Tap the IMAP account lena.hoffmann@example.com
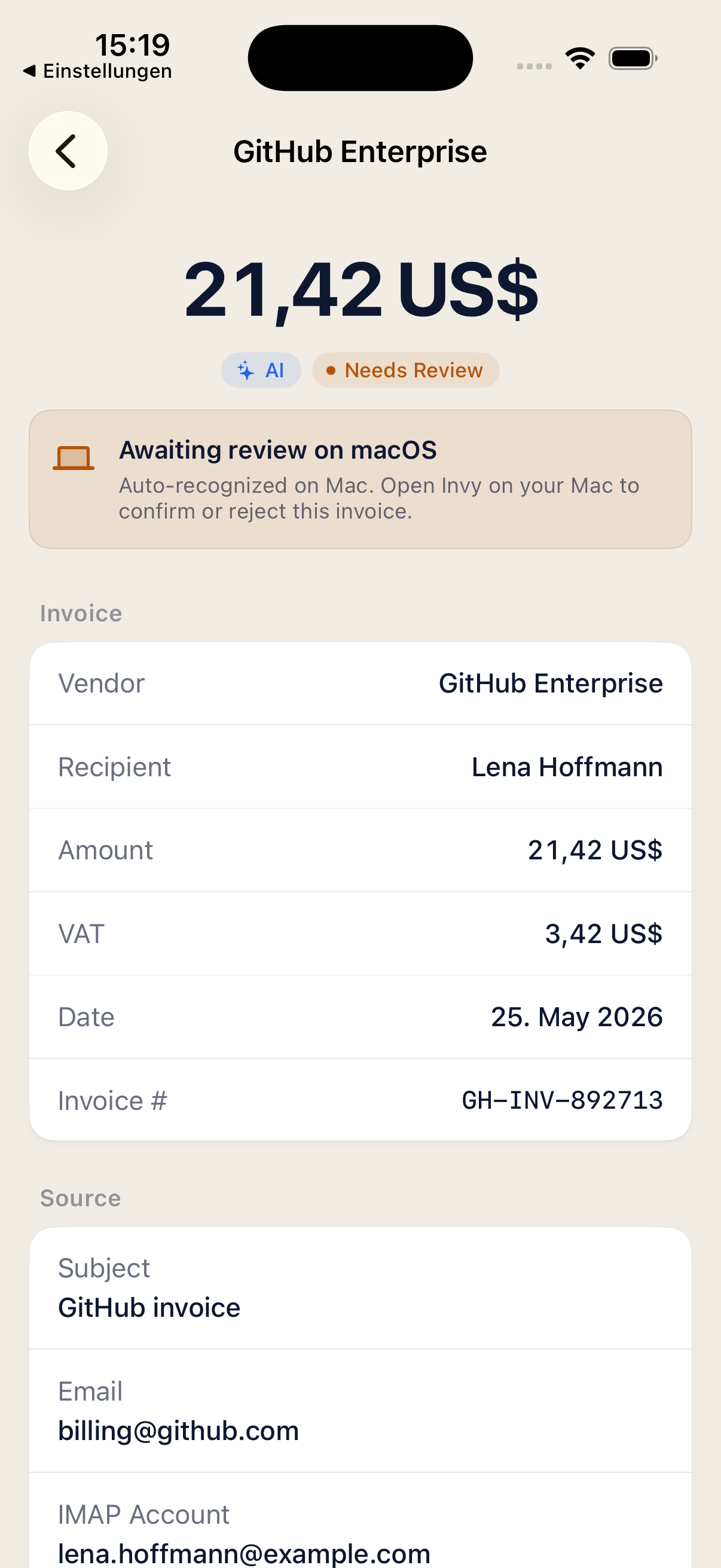This screenshot has height=1568, width=721. click(244, 1554)
